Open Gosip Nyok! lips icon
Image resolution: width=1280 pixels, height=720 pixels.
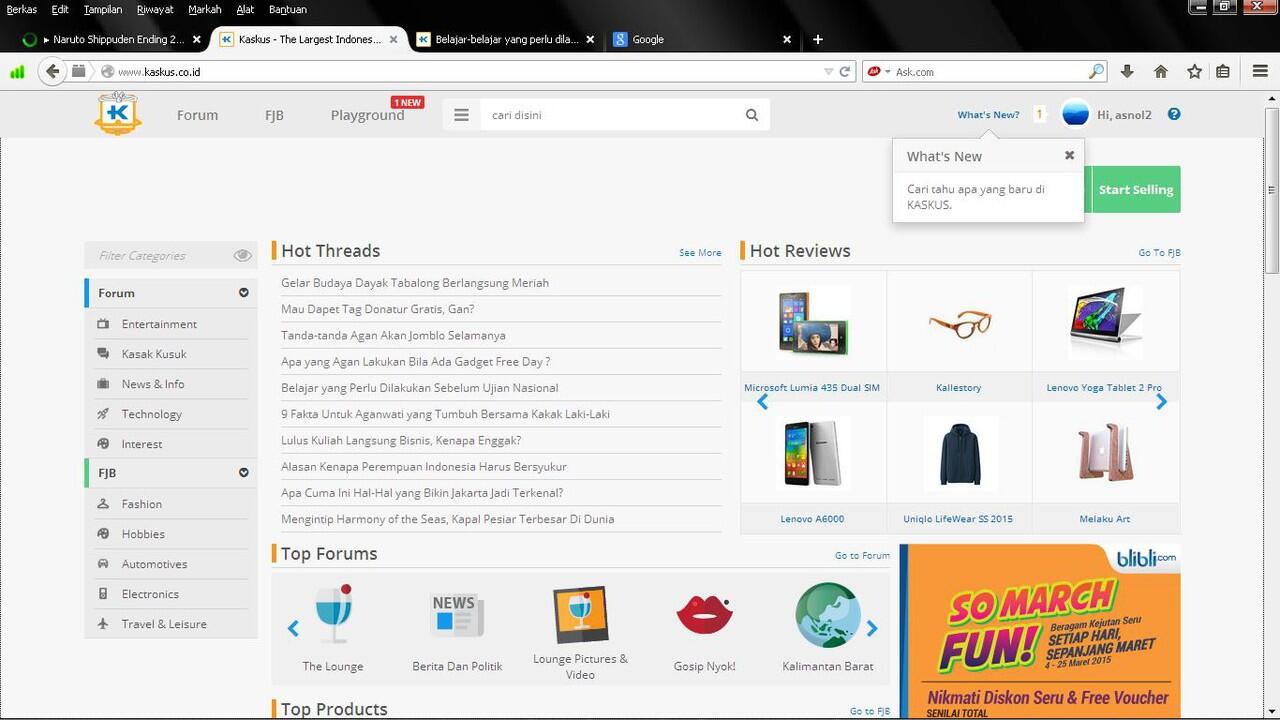pyautogui.click(x=704, y=614)
